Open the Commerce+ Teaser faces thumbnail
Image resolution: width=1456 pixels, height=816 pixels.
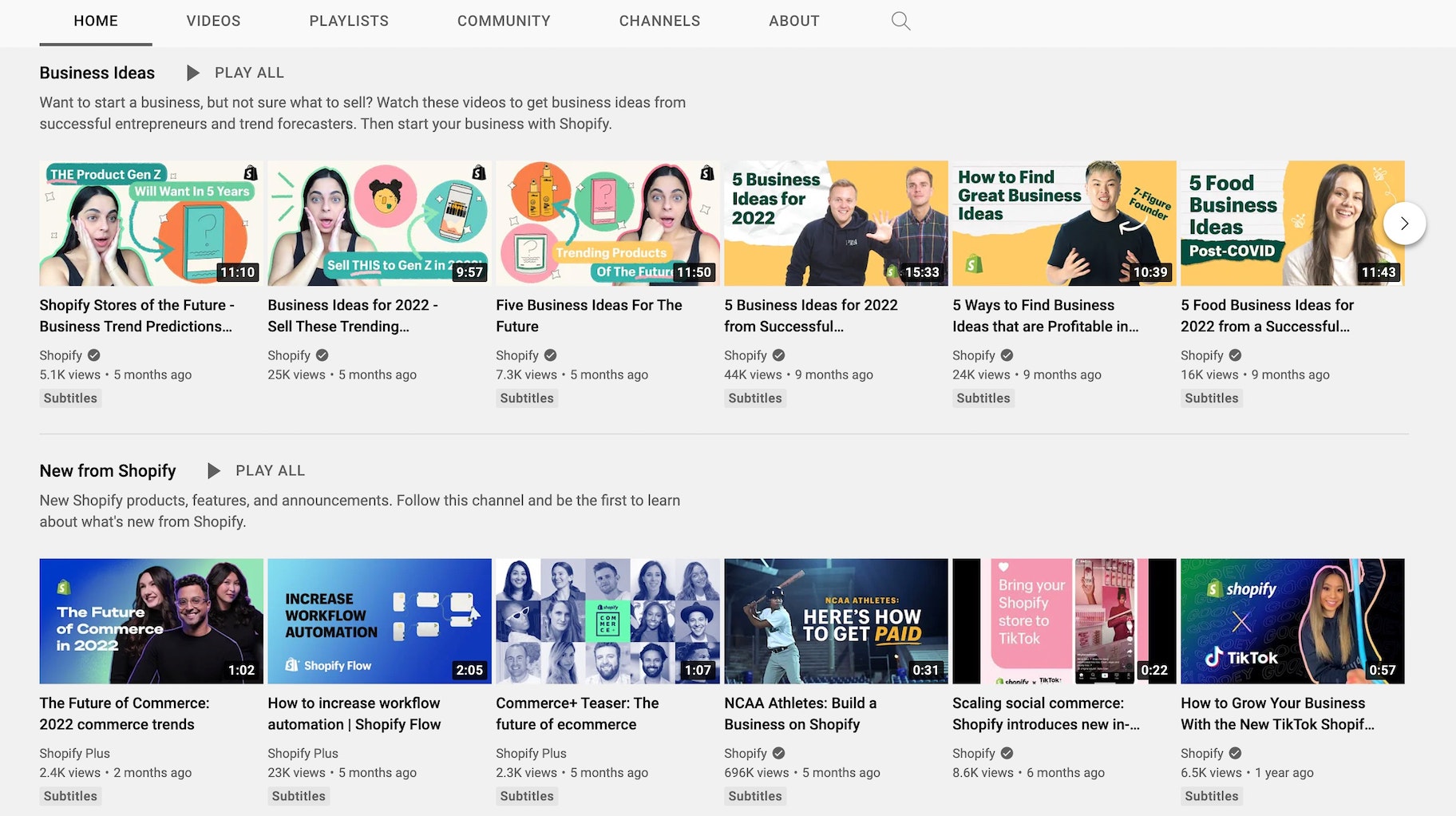pos(607,621)
